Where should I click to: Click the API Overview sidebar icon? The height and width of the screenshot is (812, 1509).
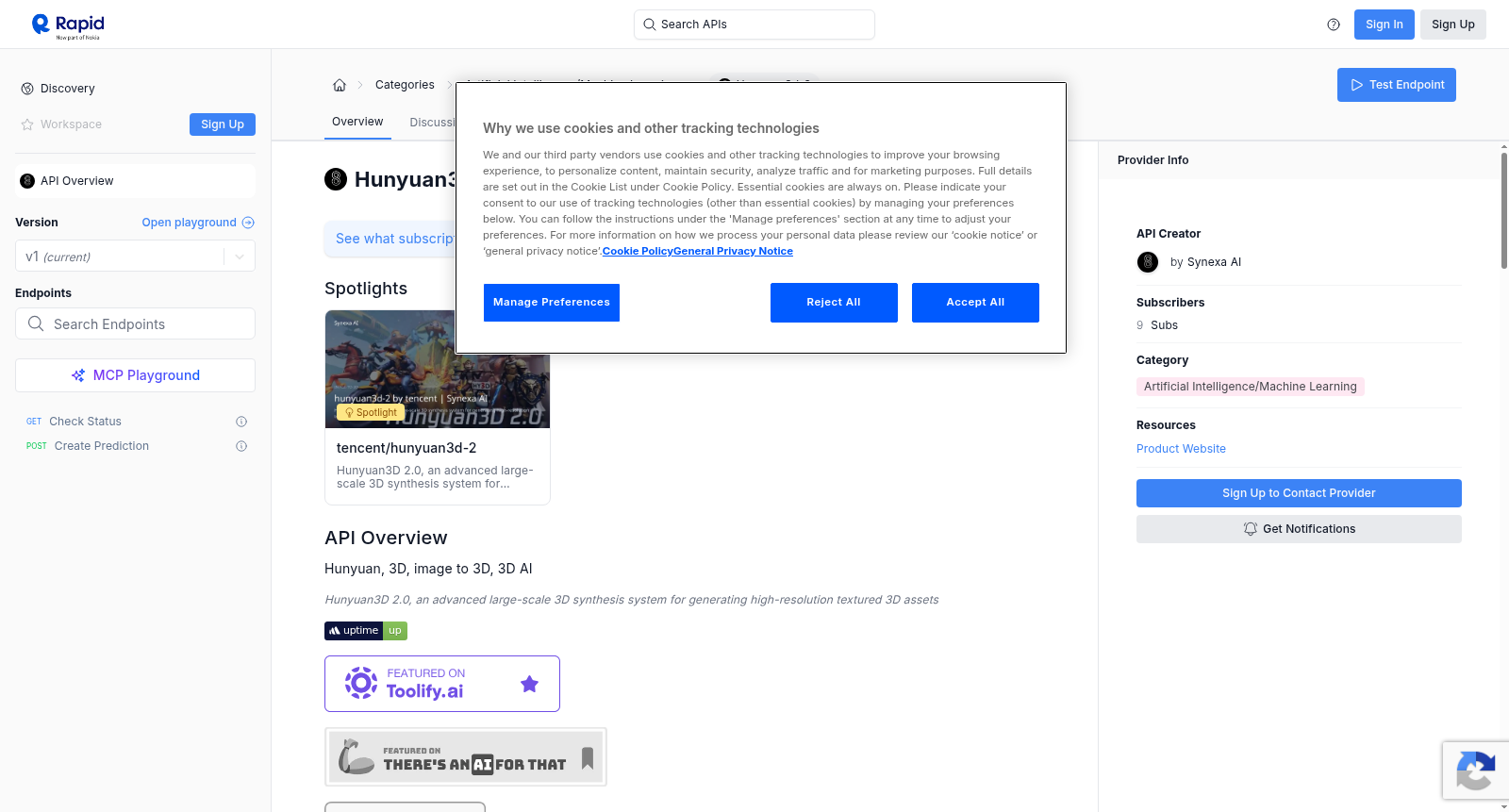coord(27,181)
